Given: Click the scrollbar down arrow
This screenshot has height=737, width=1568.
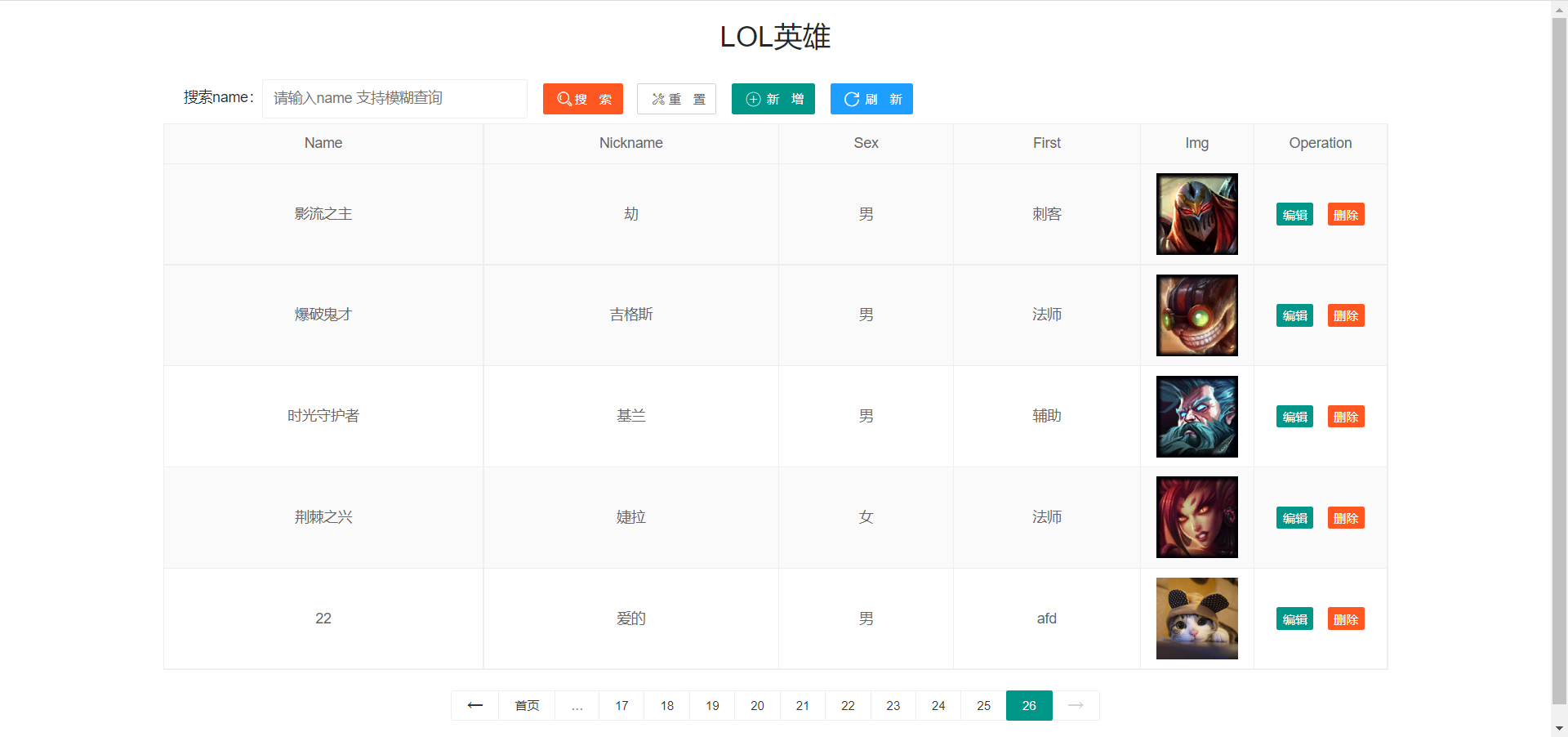Looking at the screenshot, I should pos(1559,728).
